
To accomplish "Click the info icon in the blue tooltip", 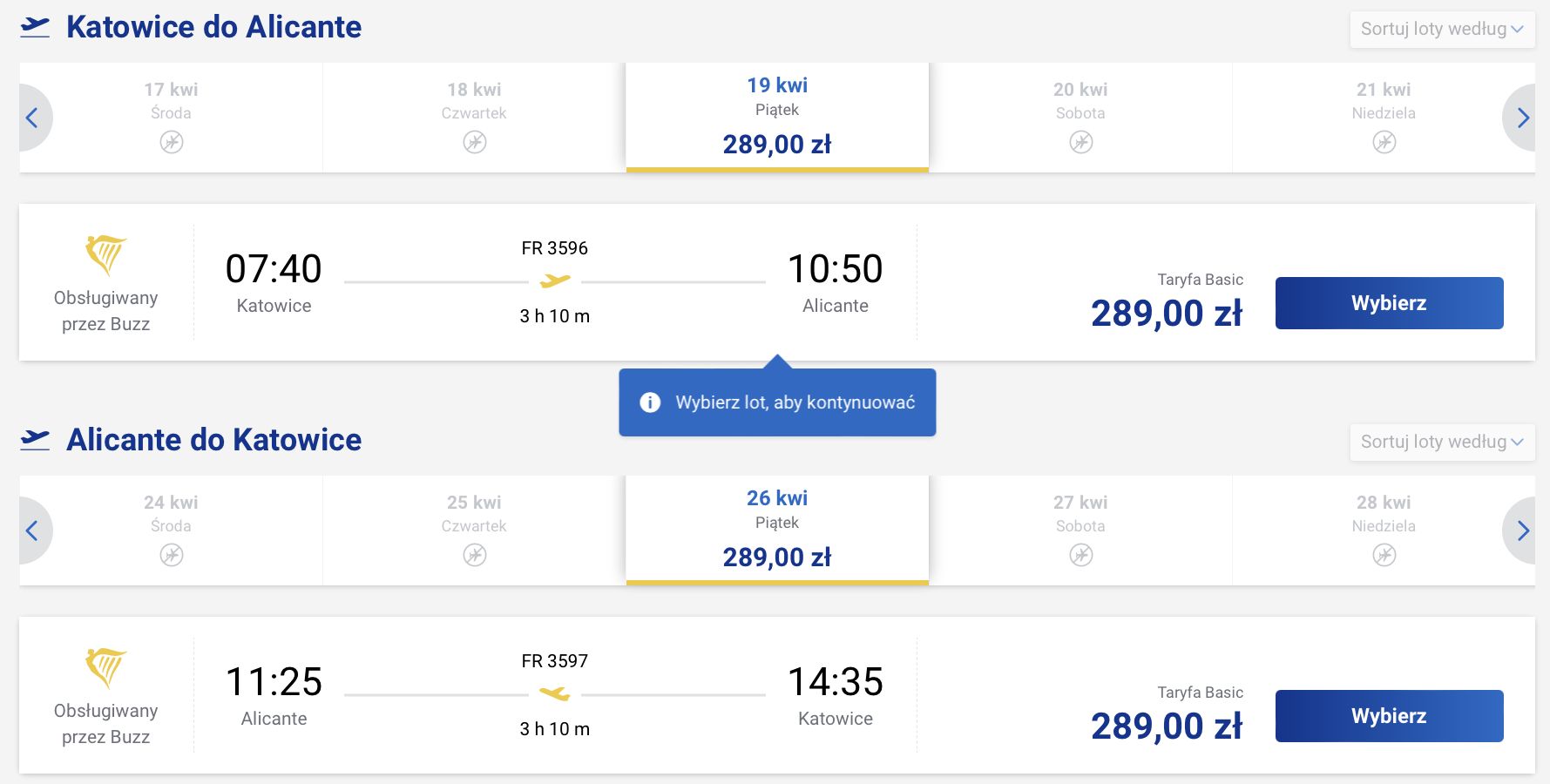I will (x=650, y=402).
